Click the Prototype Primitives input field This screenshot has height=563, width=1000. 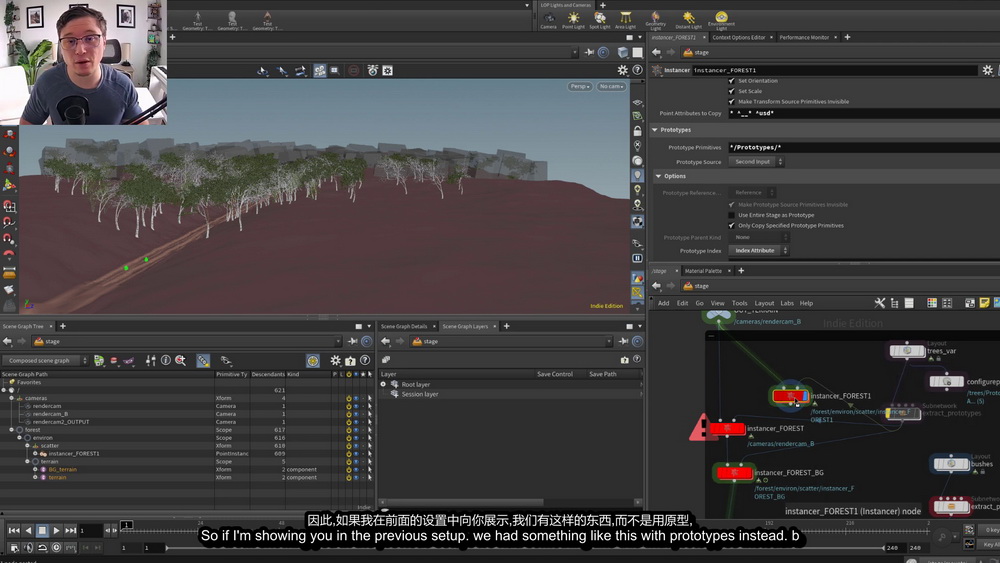point(864,147)
